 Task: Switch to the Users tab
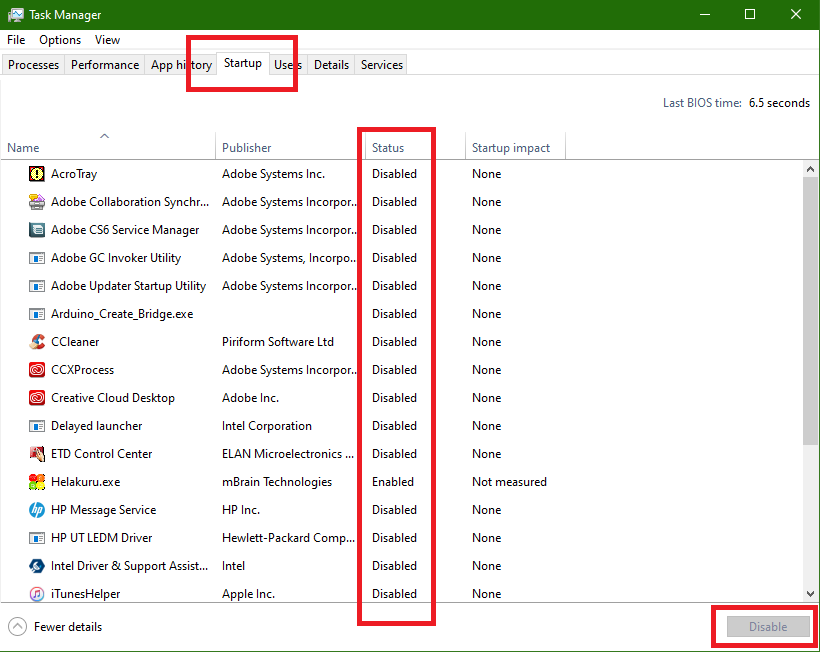288,65
